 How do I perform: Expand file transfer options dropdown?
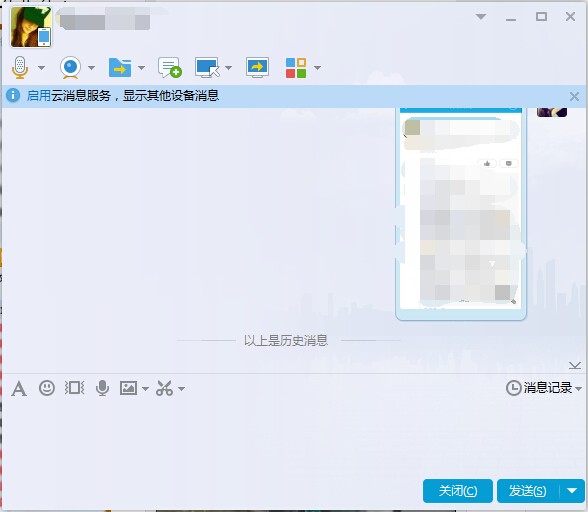click(x=141, y=68)
